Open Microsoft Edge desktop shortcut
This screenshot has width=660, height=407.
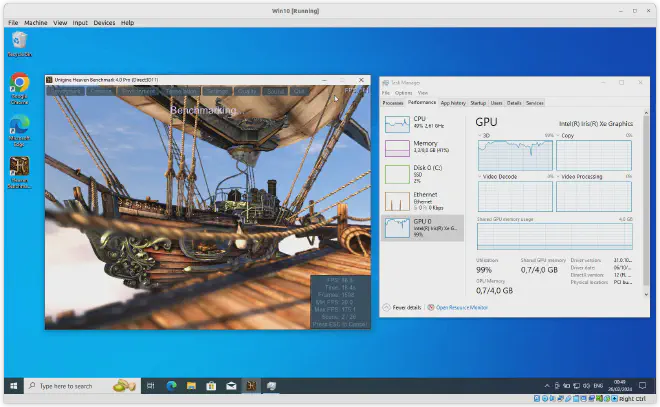[19, 126]
